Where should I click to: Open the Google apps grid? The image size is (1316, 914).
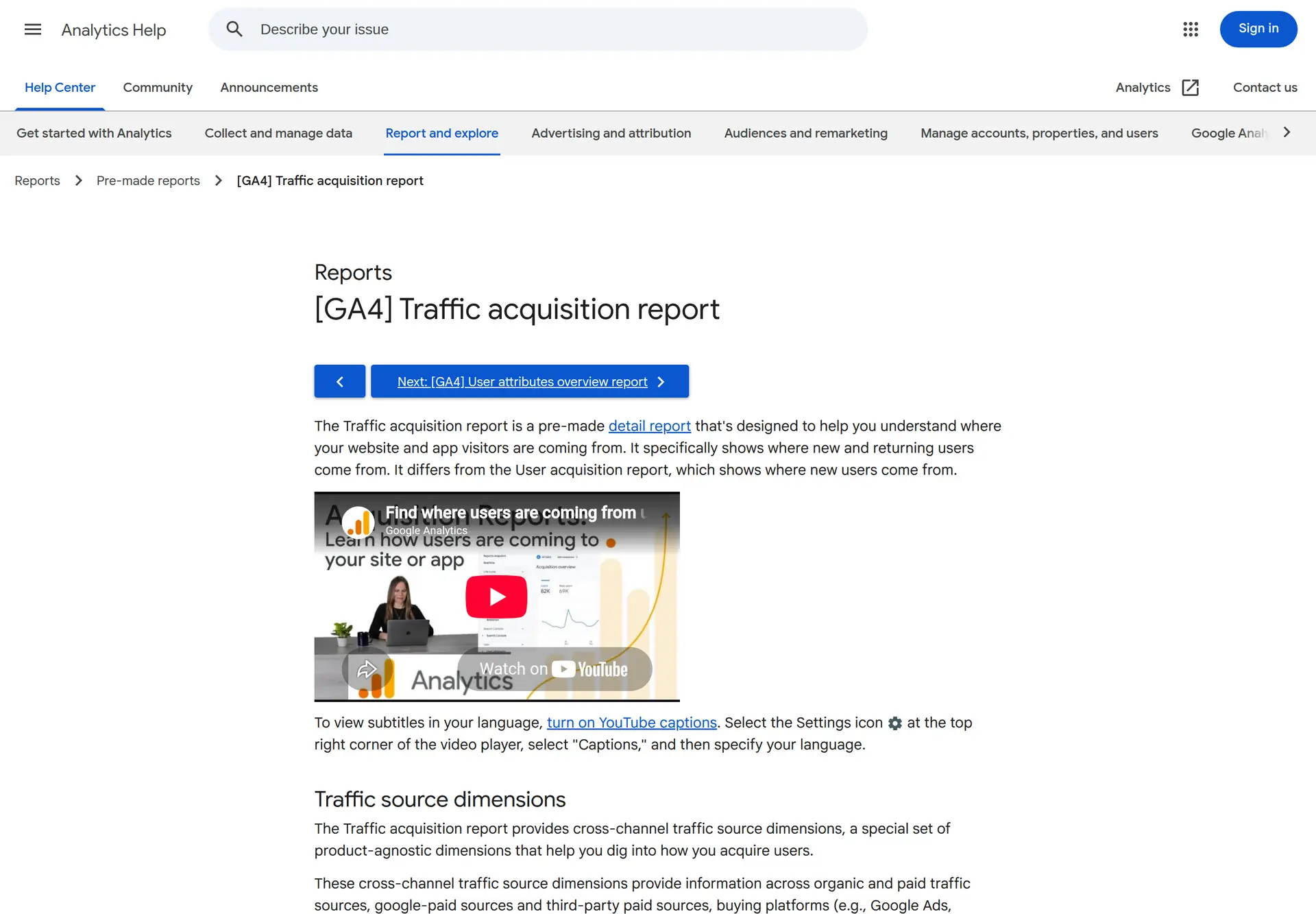[x=1191, y=29]
